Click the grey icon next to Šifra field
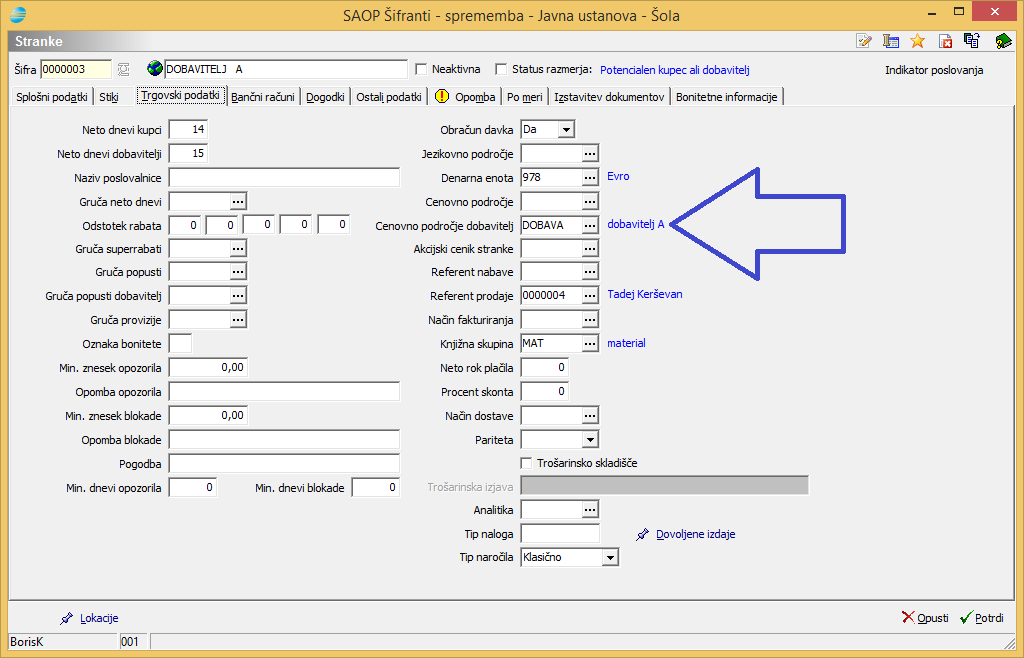 coord(123,69)
